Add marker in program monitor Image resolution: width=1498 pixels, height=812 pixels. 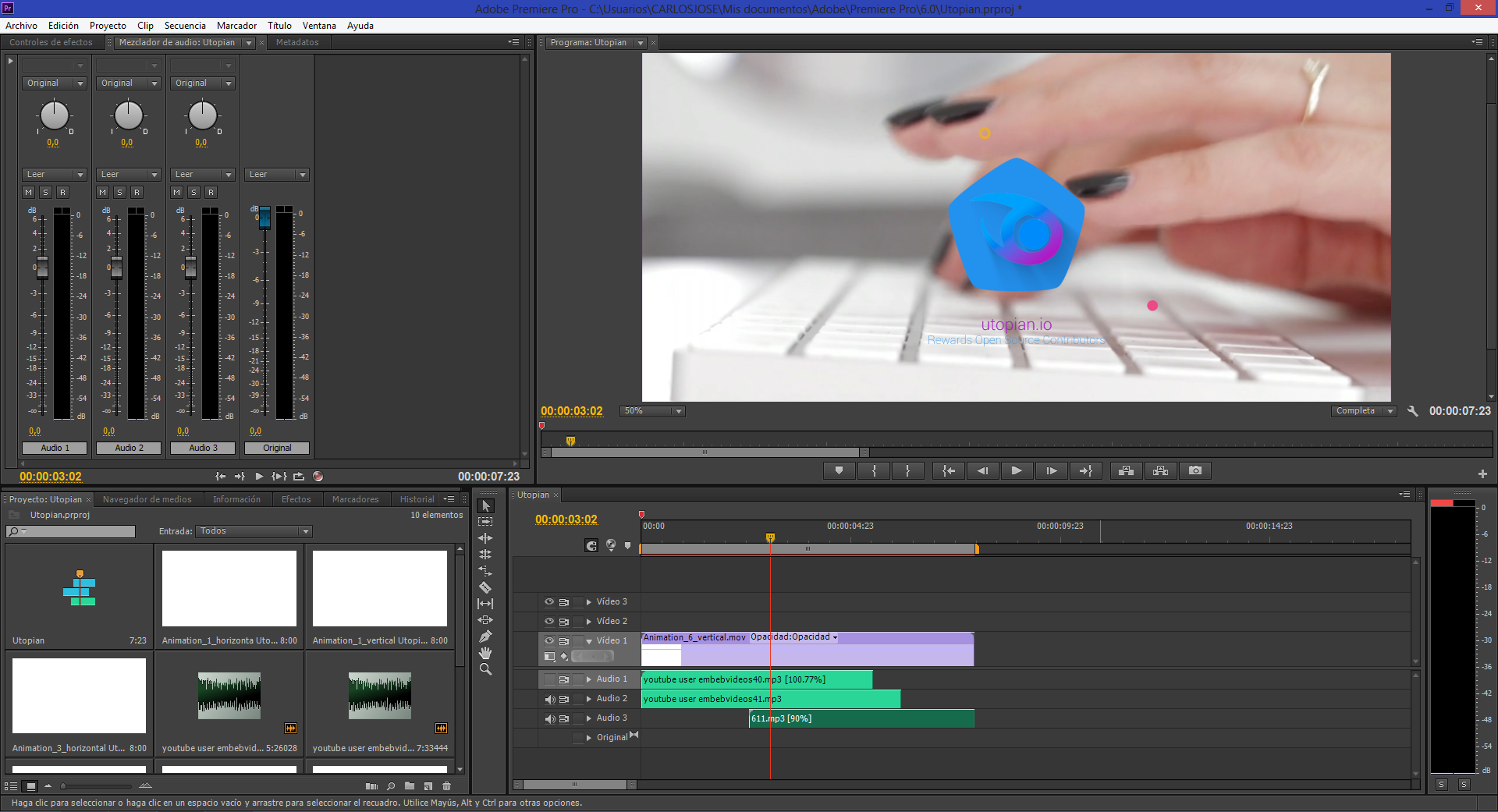click(x=839, y=470)
